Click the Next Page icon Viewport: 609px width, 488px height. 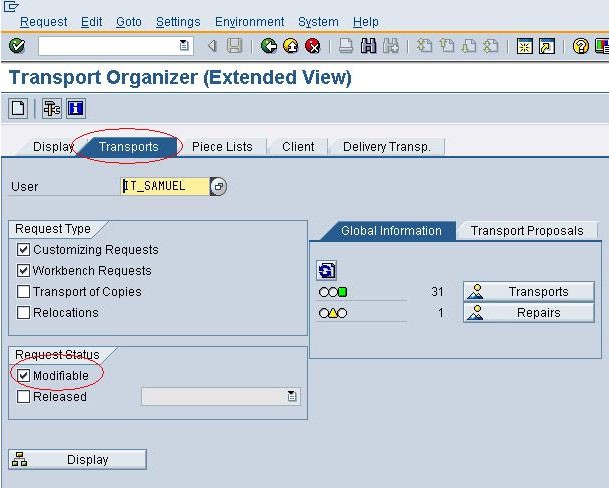point(469,46)
